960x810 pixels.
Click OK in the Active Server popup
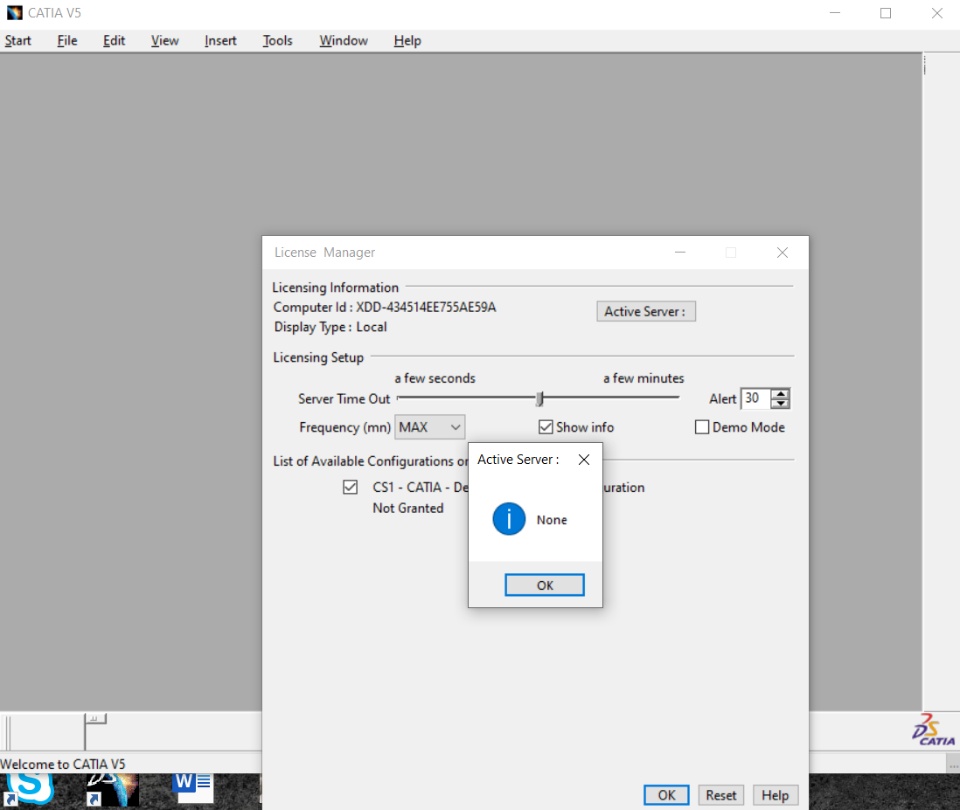tap(544, 585)
